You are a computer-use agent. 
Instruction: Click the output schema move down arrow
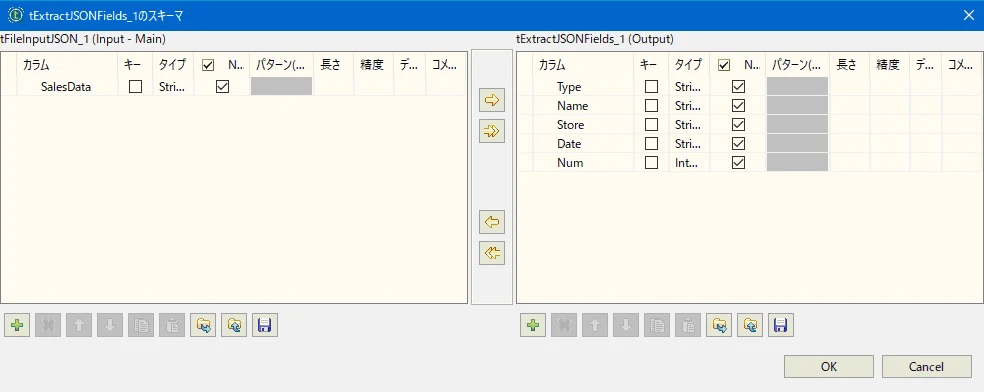(x=626, y=326)
